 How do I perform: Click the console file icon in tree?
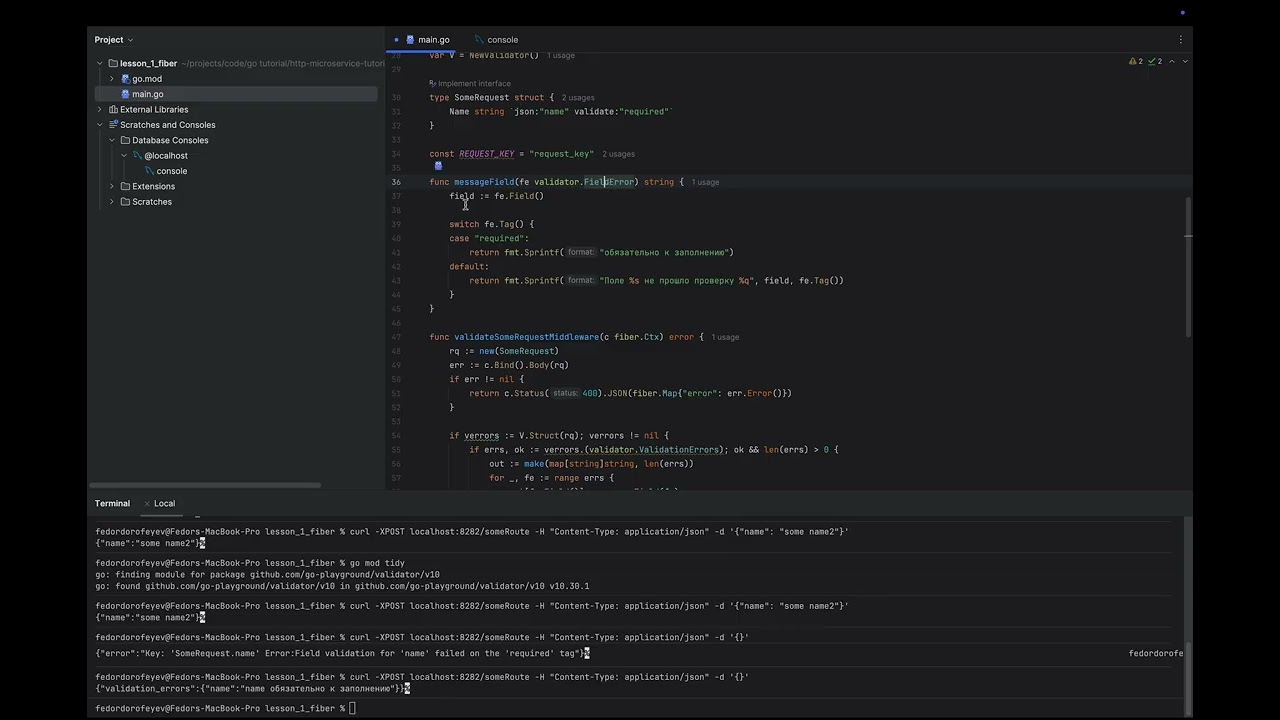(149, 171)
